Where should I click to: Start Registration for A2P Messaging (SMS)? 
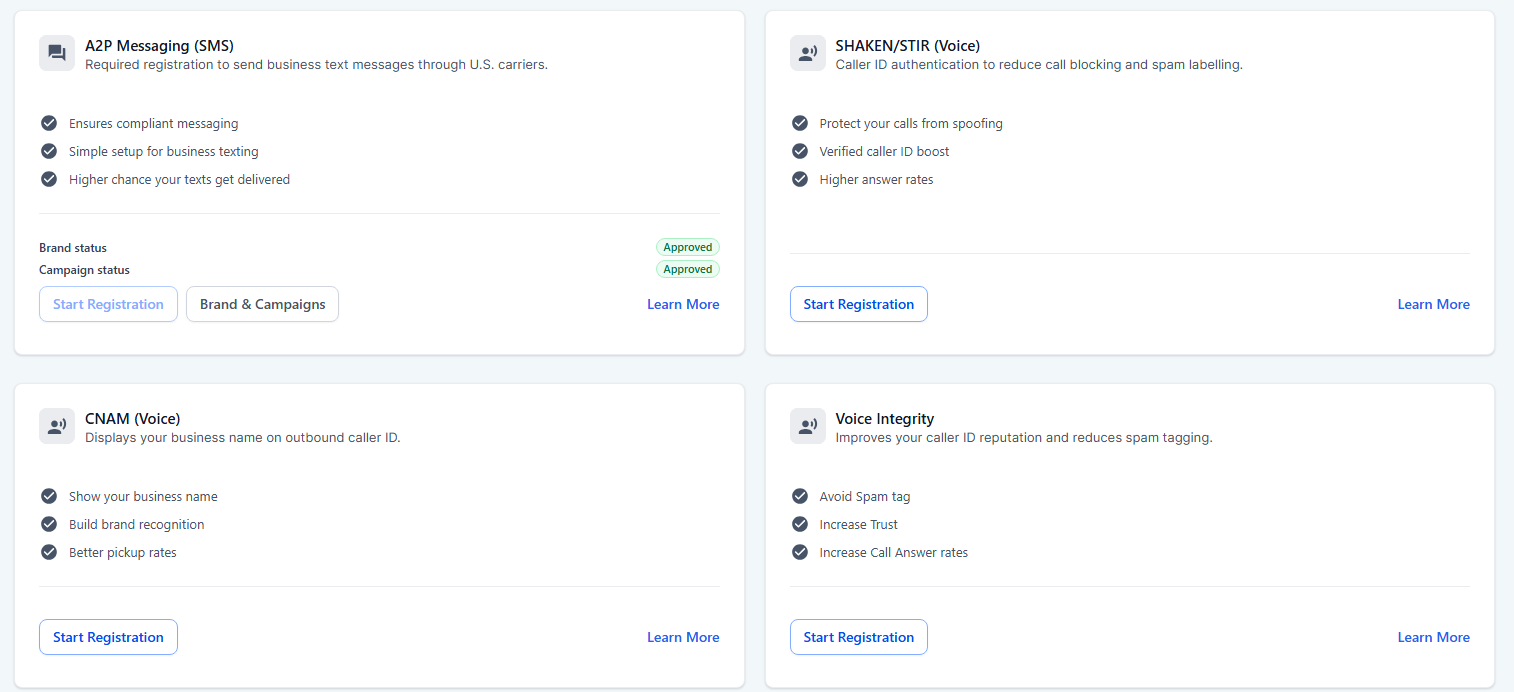point(108,304)
